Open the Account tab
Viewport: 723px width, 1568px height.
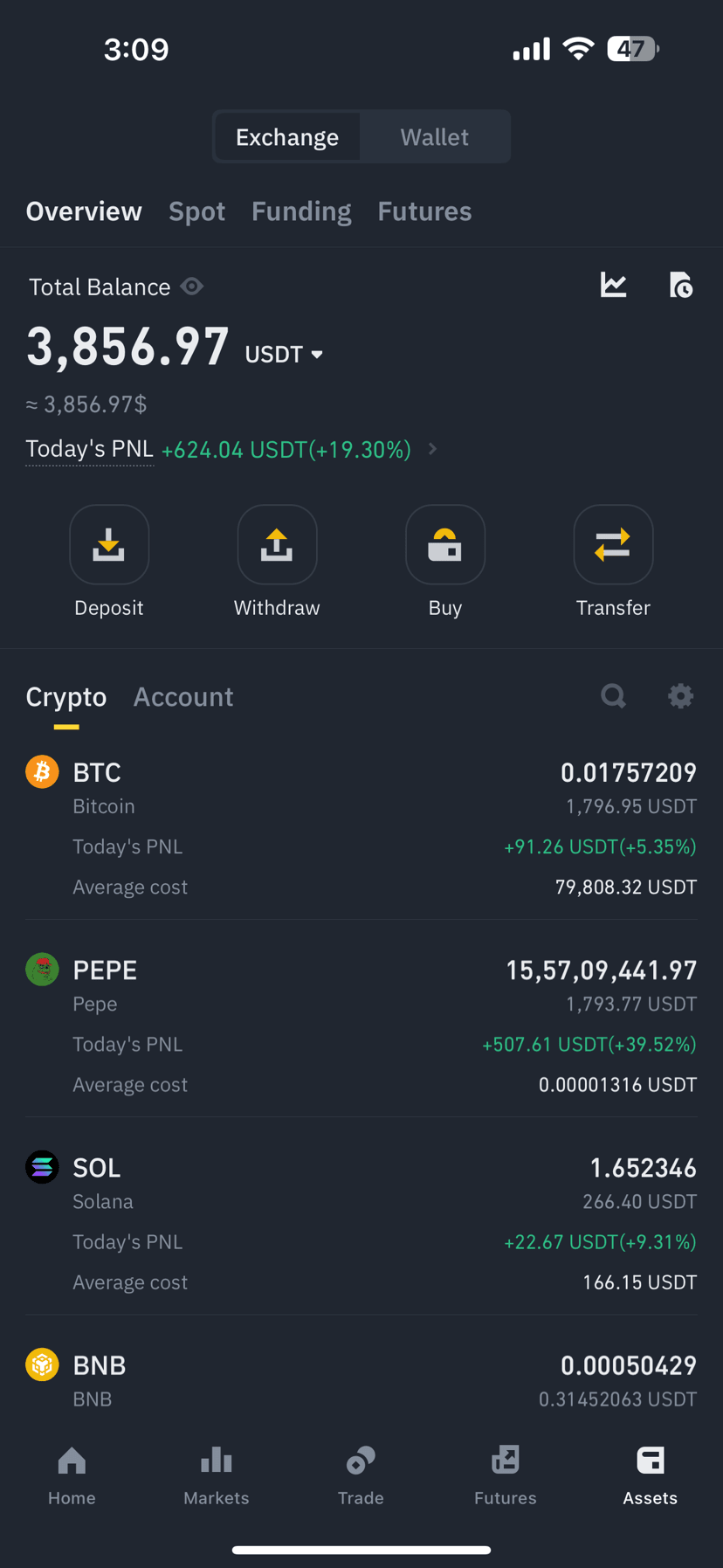pos(183,696)
